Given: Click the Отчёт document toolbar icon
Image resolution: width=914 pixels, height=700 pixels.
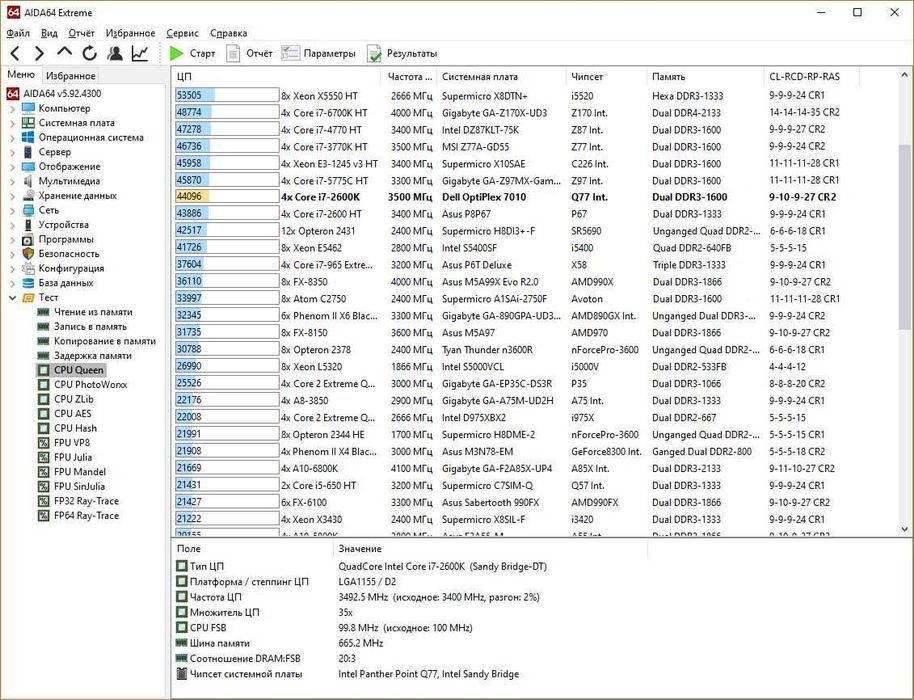Looking at the screenshot, I should [x=233, y=54].
